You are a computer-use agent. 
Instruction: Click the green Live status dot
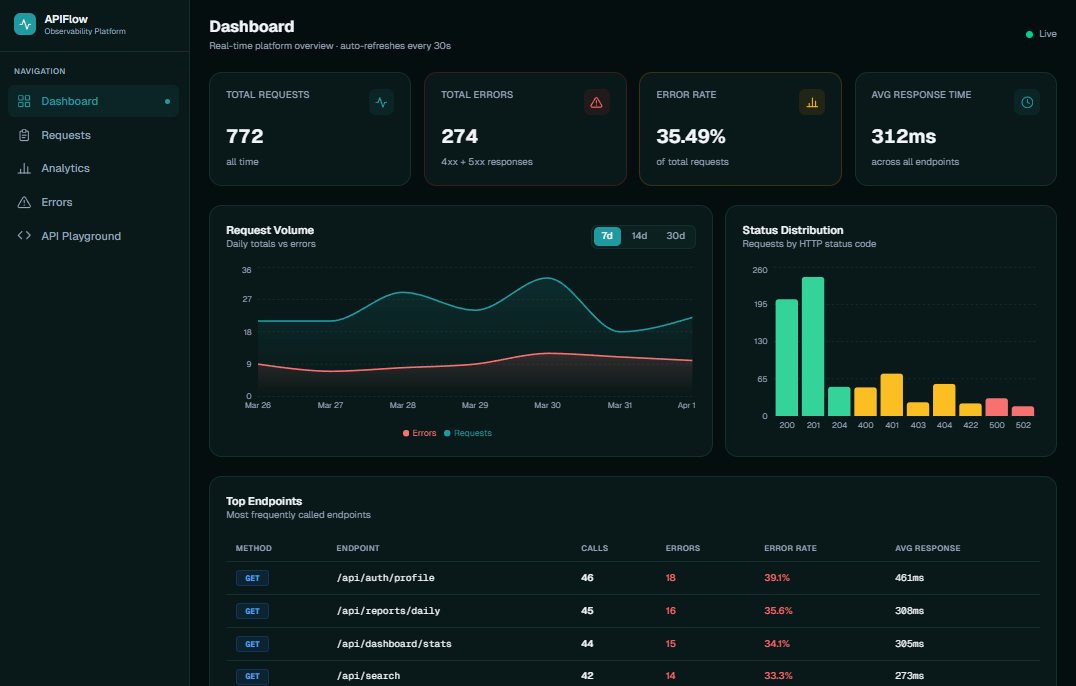(x=1029, y=34)
